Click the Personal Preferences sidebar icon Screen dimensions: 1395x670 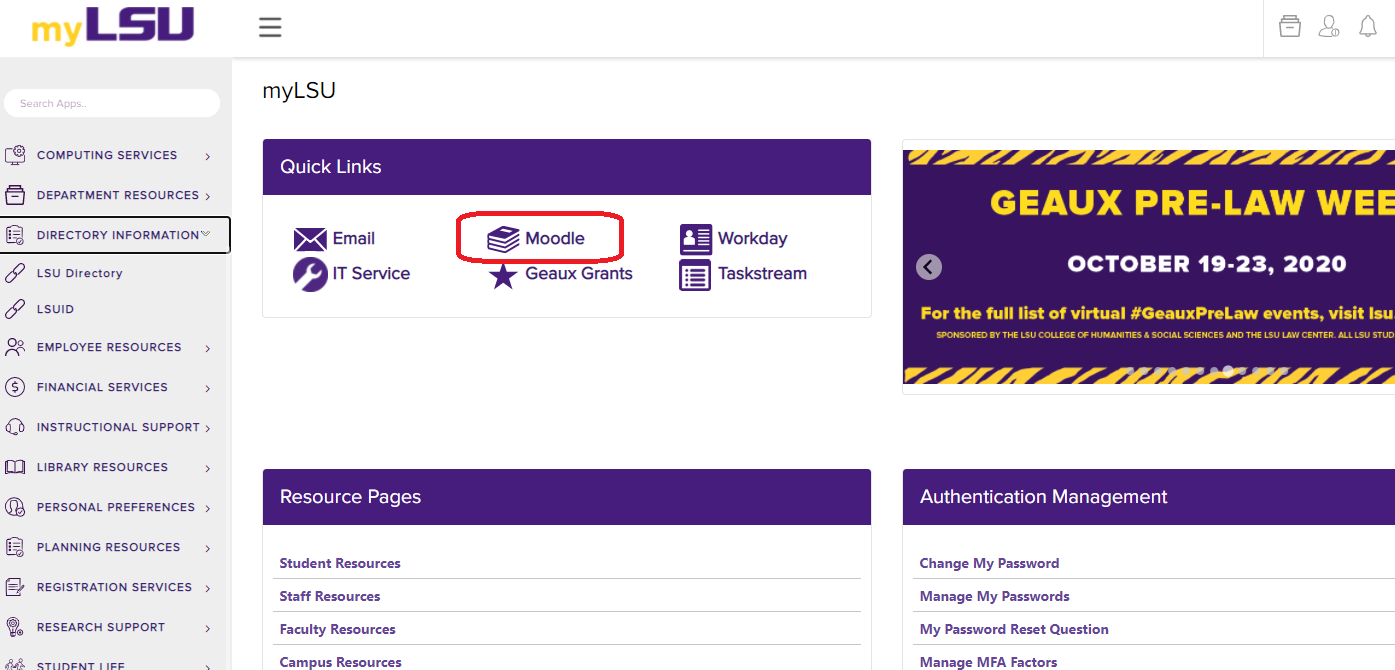pyautogui.click(x=15, y=507)
